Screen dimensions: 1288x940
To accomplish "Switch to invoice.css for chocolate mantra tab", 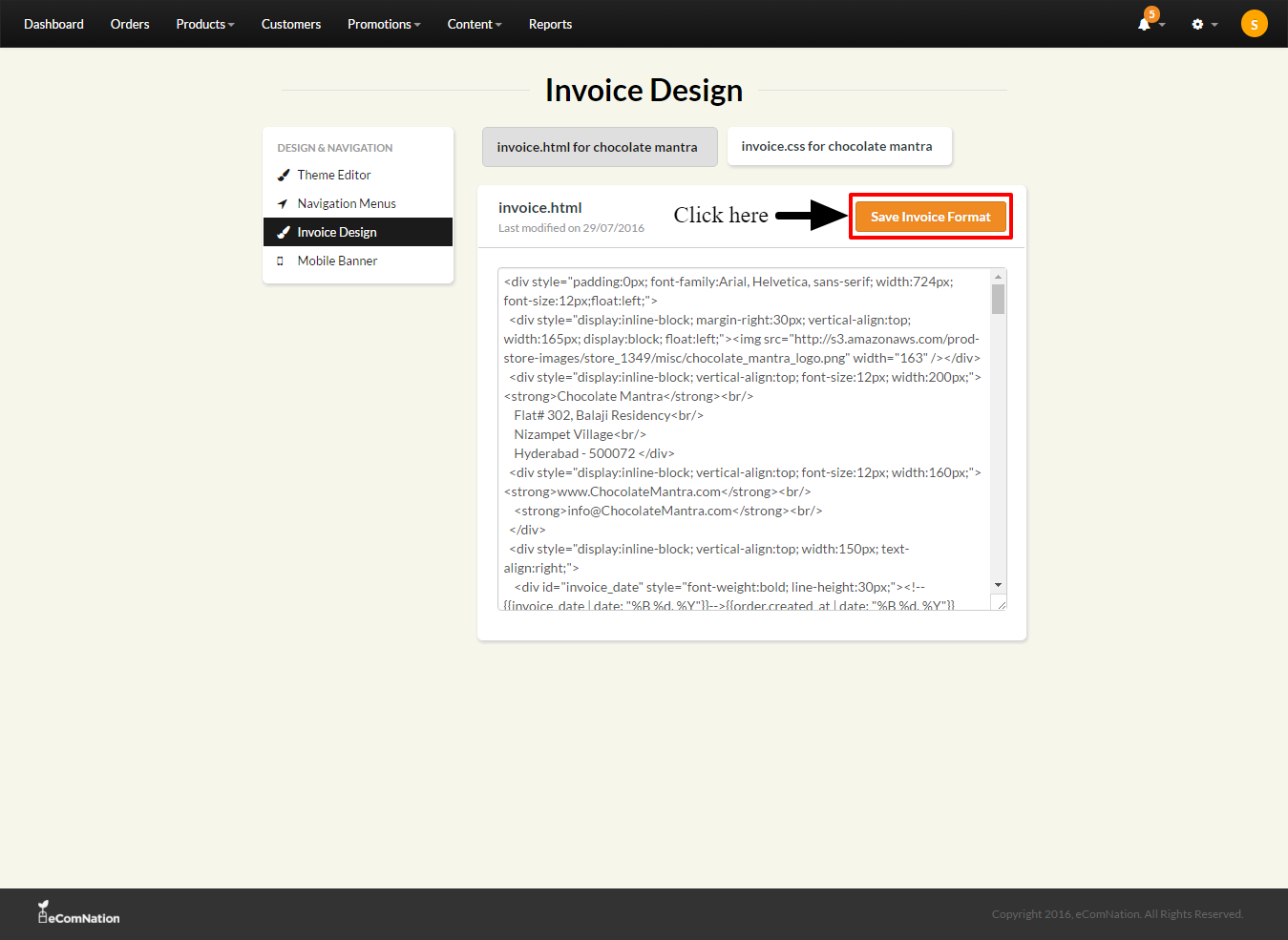I will pyautogui.click(x=839, y=146).
